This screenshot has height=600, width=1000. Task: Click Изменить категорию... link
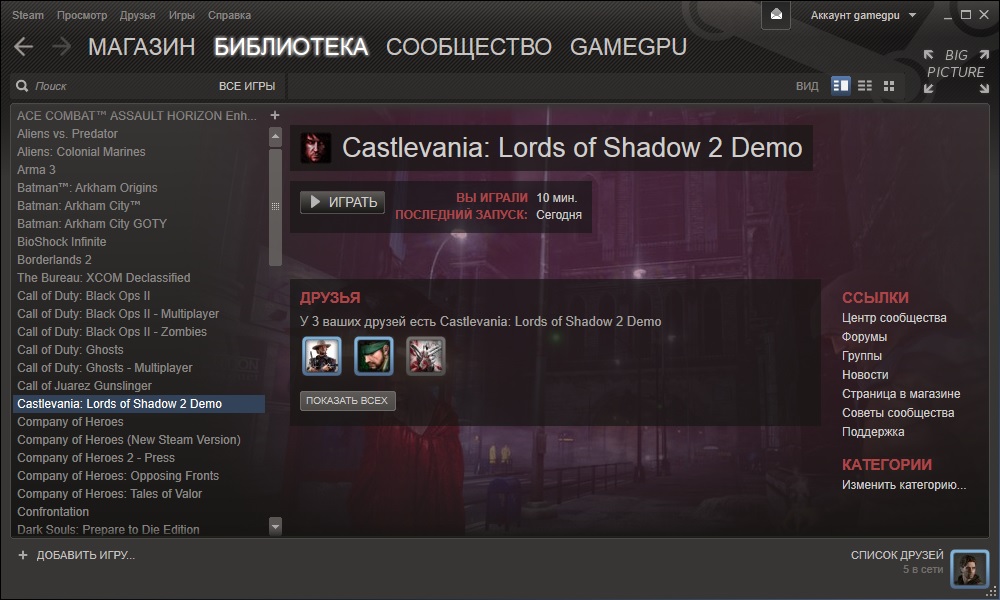pyautogui.click(x=904, y=485)
